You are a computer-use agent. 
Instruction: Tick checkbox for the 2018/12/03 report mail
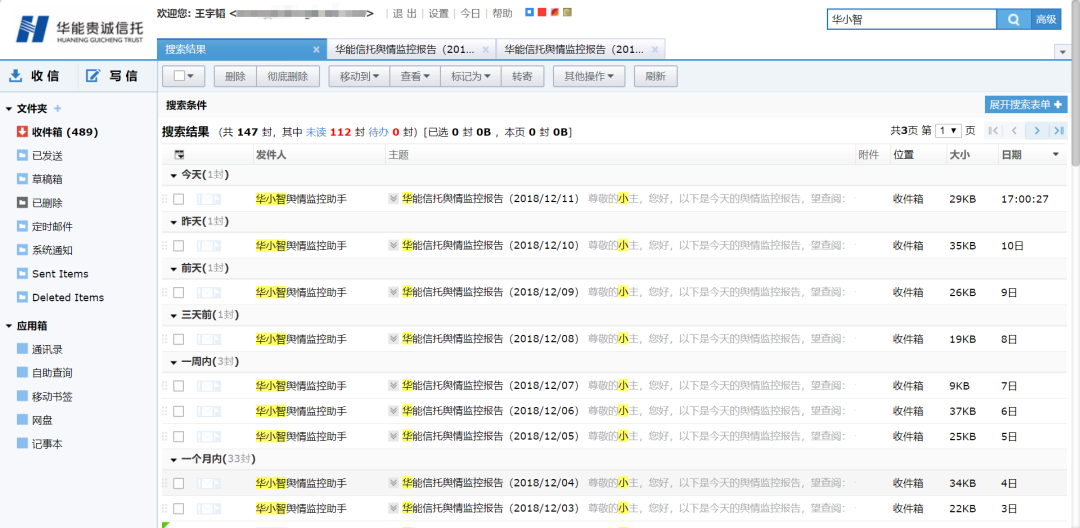point(178,509)
